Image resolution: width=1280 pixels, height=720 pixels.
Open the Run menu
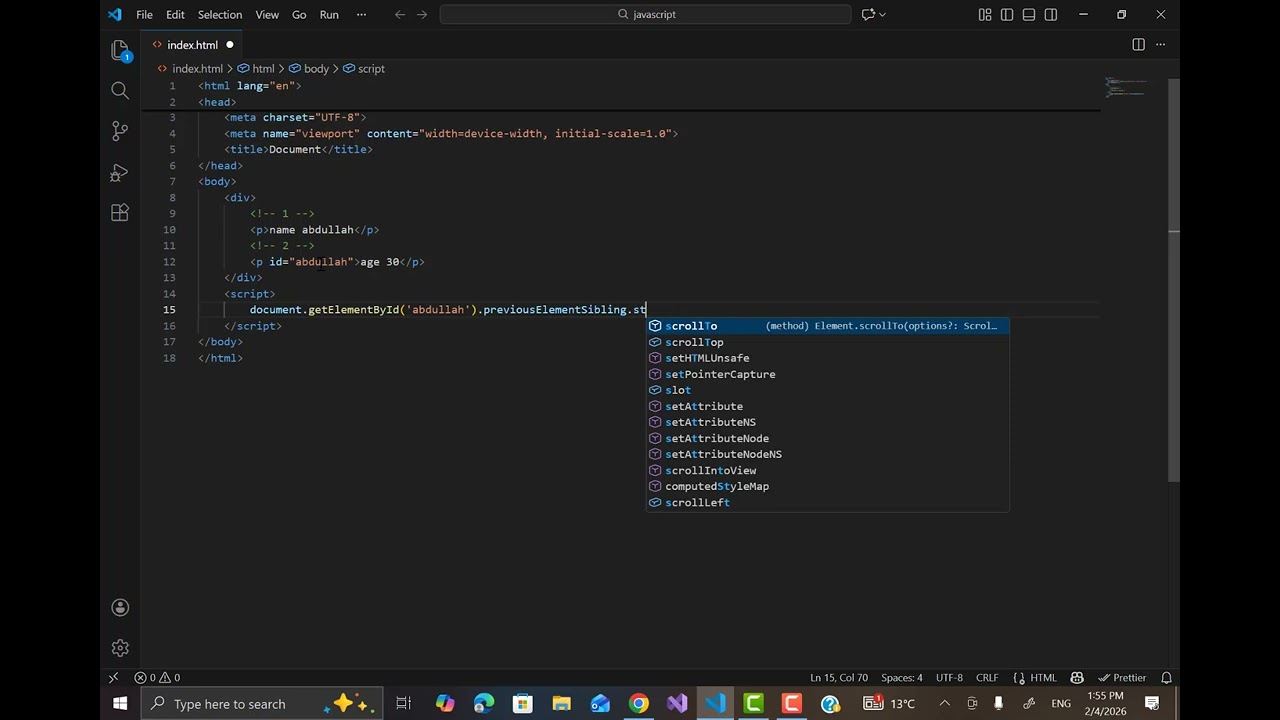coord(329,14)
